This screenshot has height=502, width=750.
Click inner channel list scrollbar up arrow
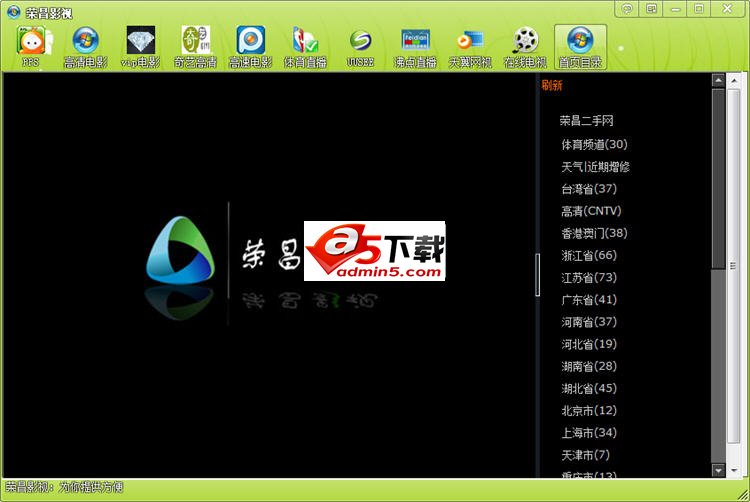718,81
